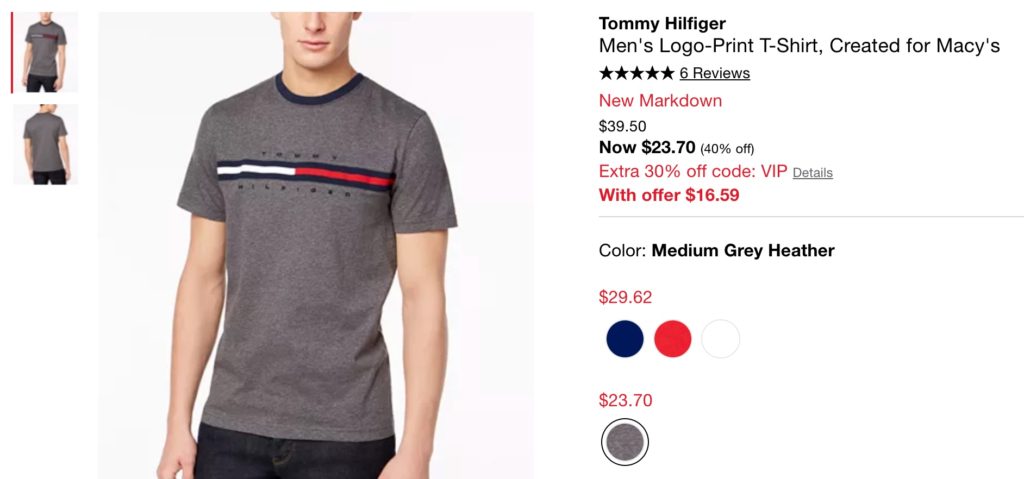The height and width of the screenshot is (479, 1024).
Task: Click the Tommy flag logo on shirt
Action: [306, 174]
